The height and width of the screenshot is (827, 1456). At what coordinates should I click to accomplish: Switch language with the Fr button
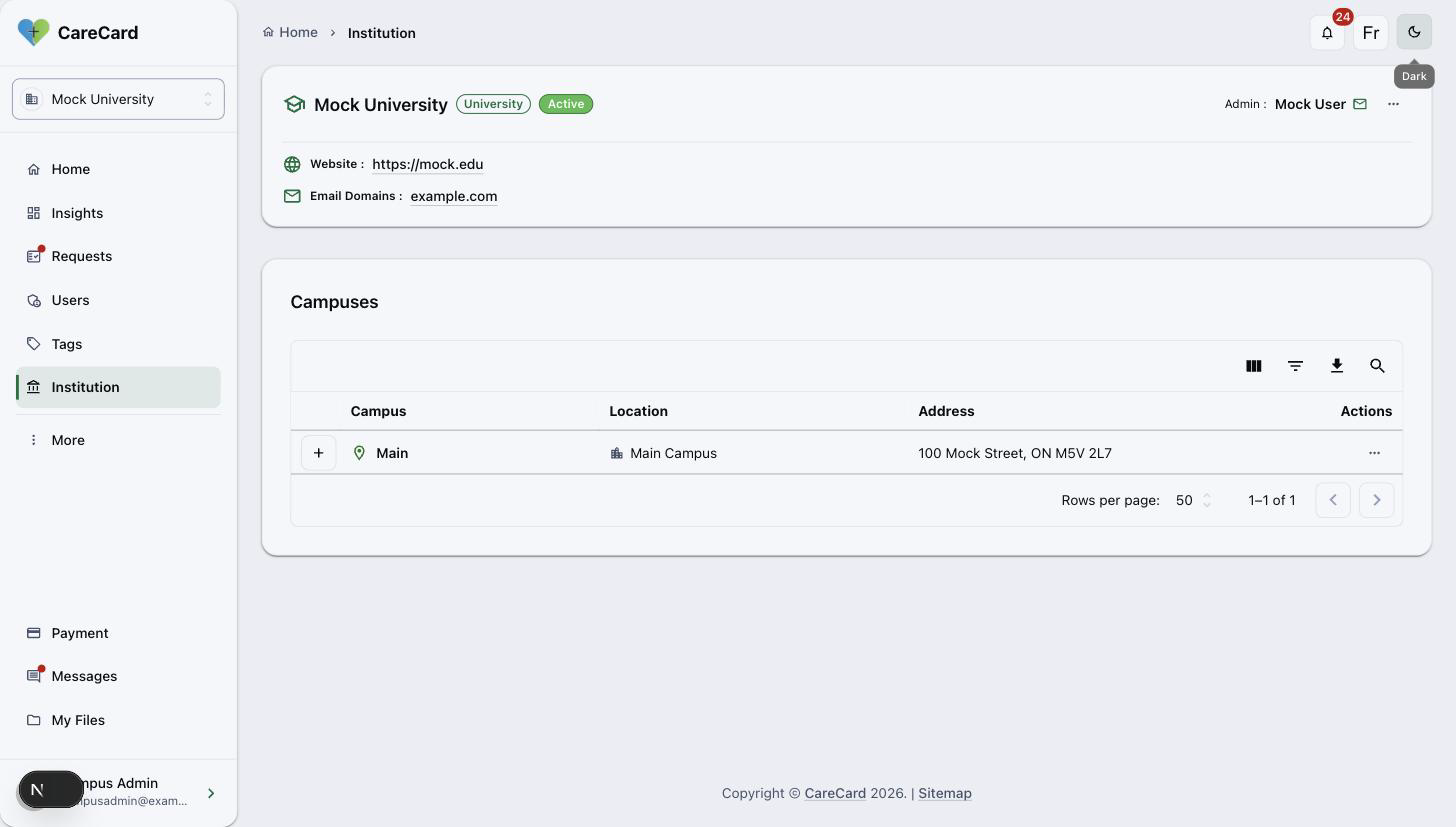[x=1370, y=32]
